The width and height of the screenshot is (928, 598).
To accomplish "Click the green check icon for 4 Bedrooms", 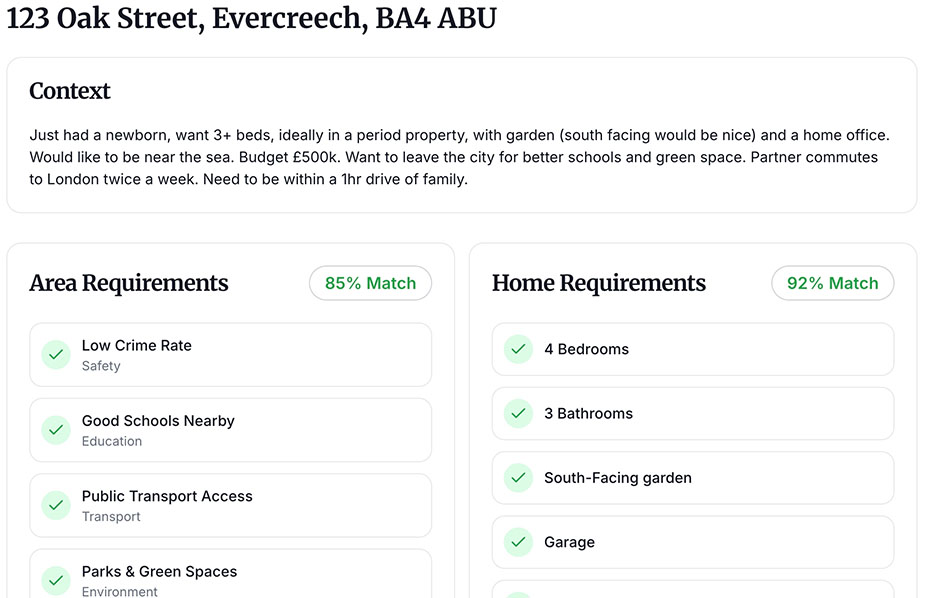I will coord(518,349).
